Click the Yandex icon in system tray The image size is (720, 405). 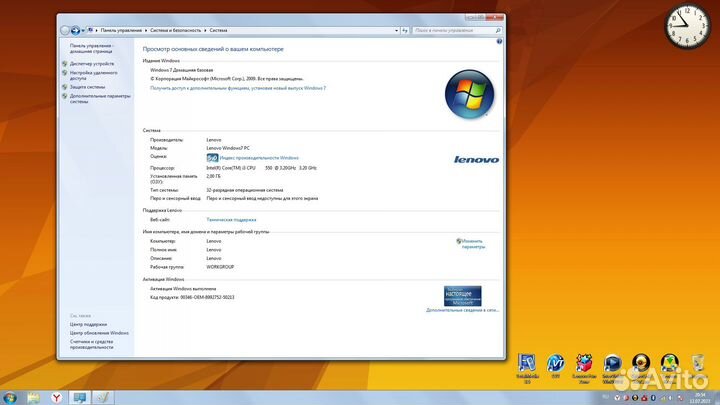617,398
